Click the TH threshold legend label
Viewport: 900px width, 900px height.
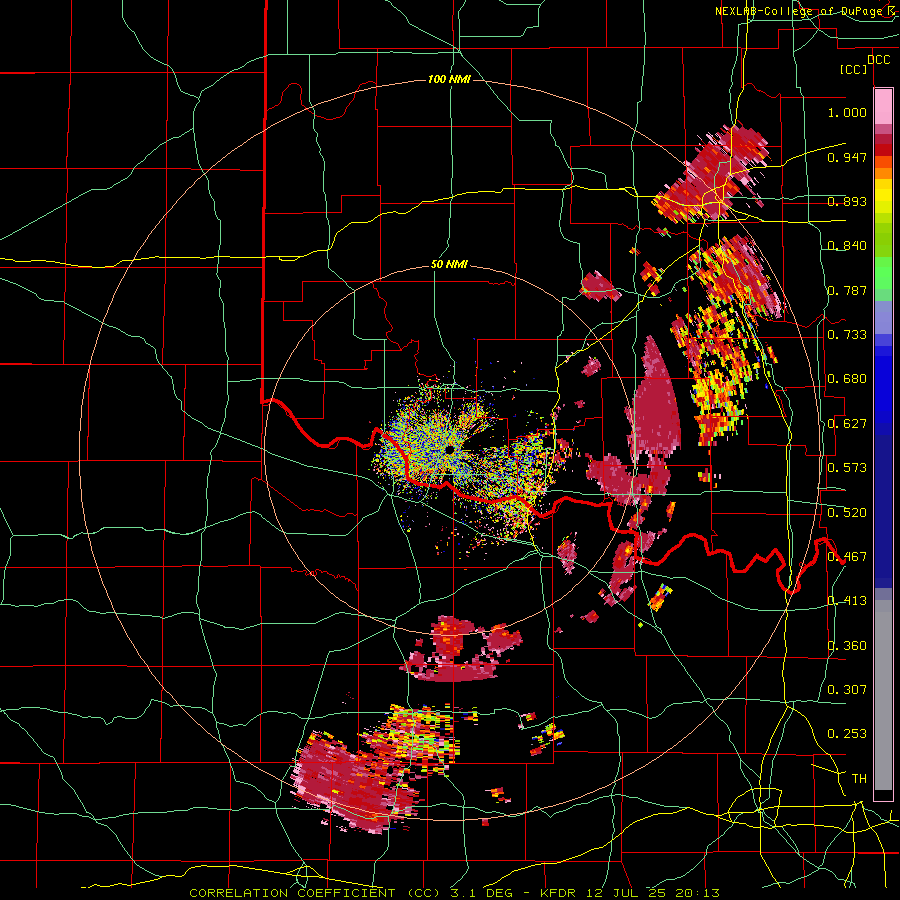coord(859,779)
